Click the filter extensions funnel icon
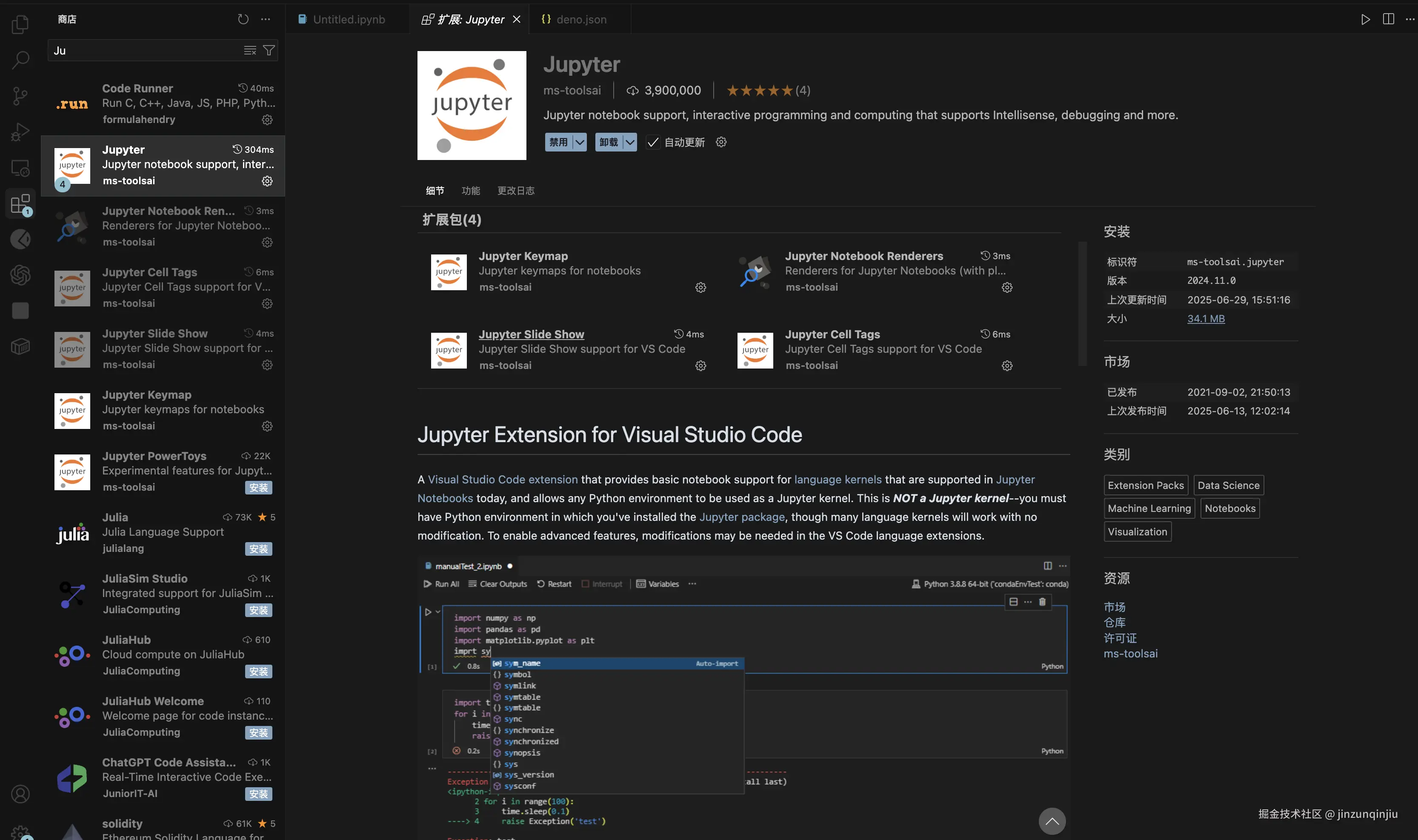Image resolution: width=1418 pixels, height=840 pixels. click(269, 50)
